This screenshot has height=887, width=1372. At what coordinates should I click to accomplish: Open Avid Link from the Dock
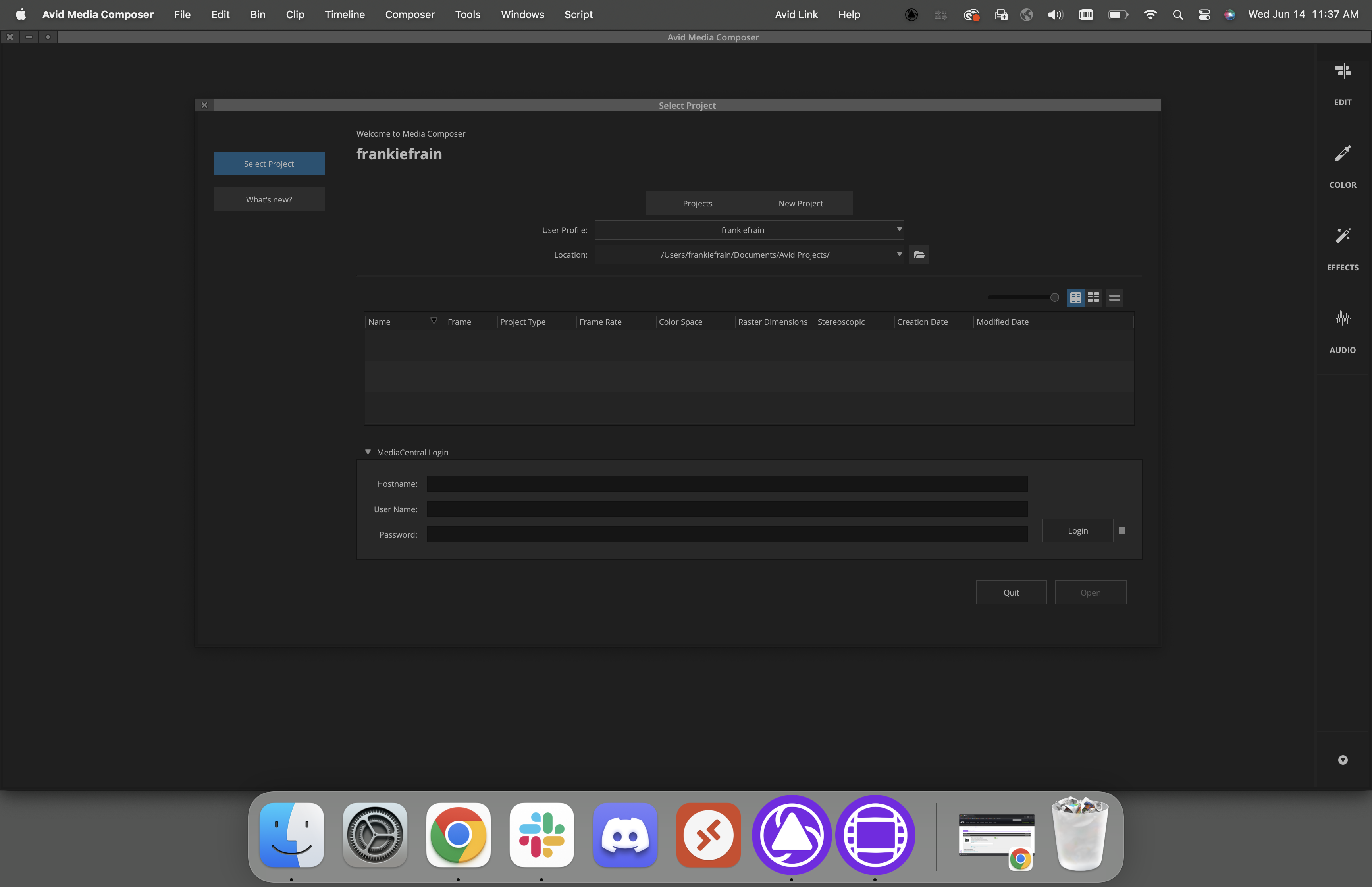(792, 834)
